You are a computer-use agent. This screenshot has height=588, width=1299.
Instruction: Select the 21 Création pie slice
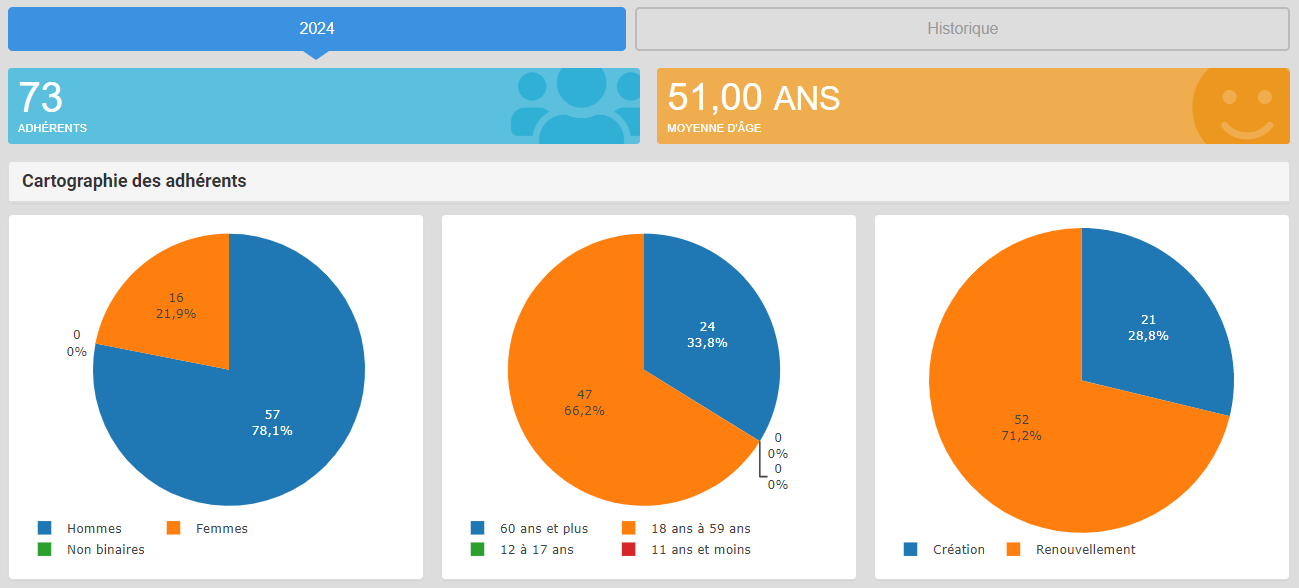tap(1150, 320)
